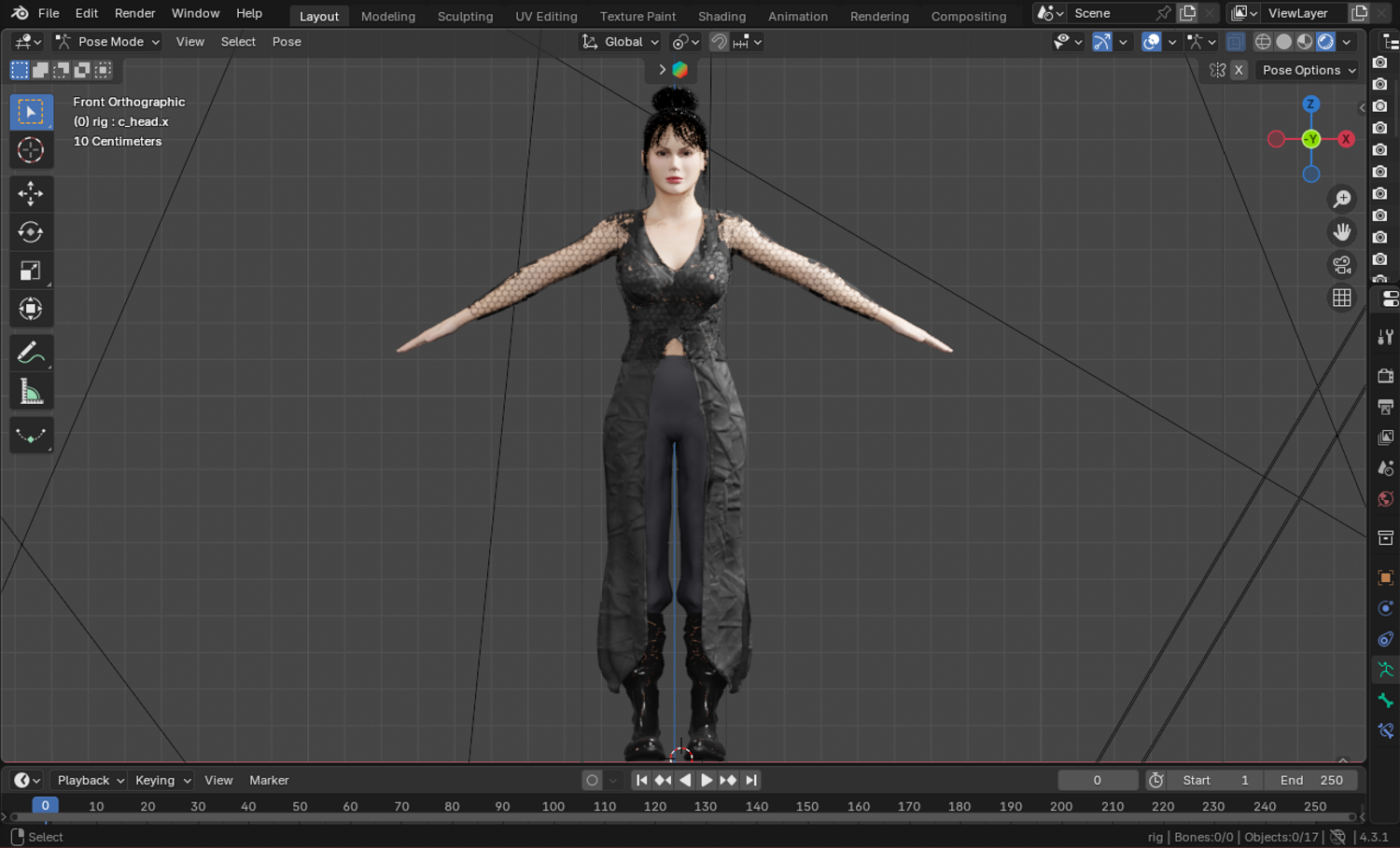The height and width of the screenshot is (848, 1400).
Task: Select the Scale tool
Action: [x=31, y=271]
